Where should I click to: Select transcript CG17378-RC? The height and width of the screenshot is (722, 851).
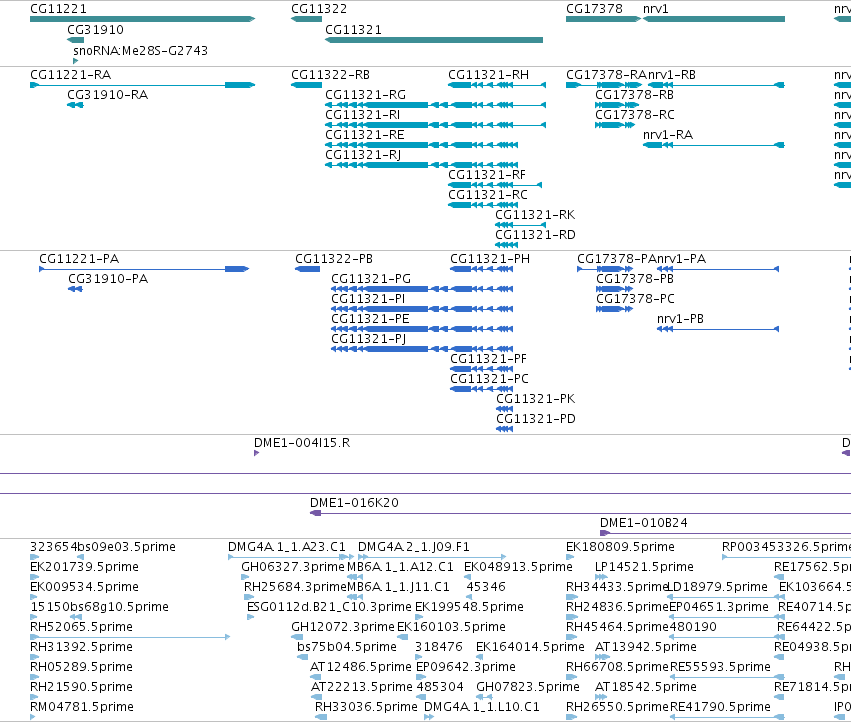click(x=615, y=125)
